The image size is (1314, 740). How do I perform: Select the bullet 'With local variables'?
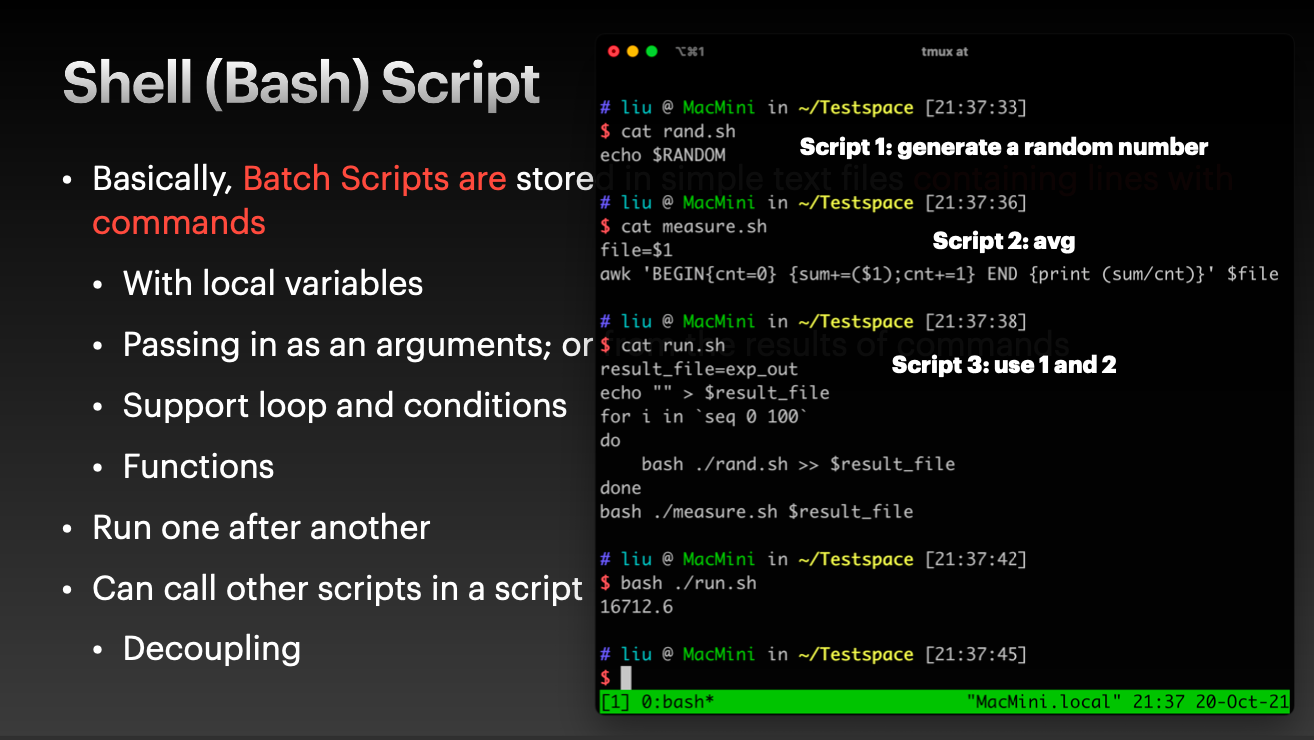[273, 283]
